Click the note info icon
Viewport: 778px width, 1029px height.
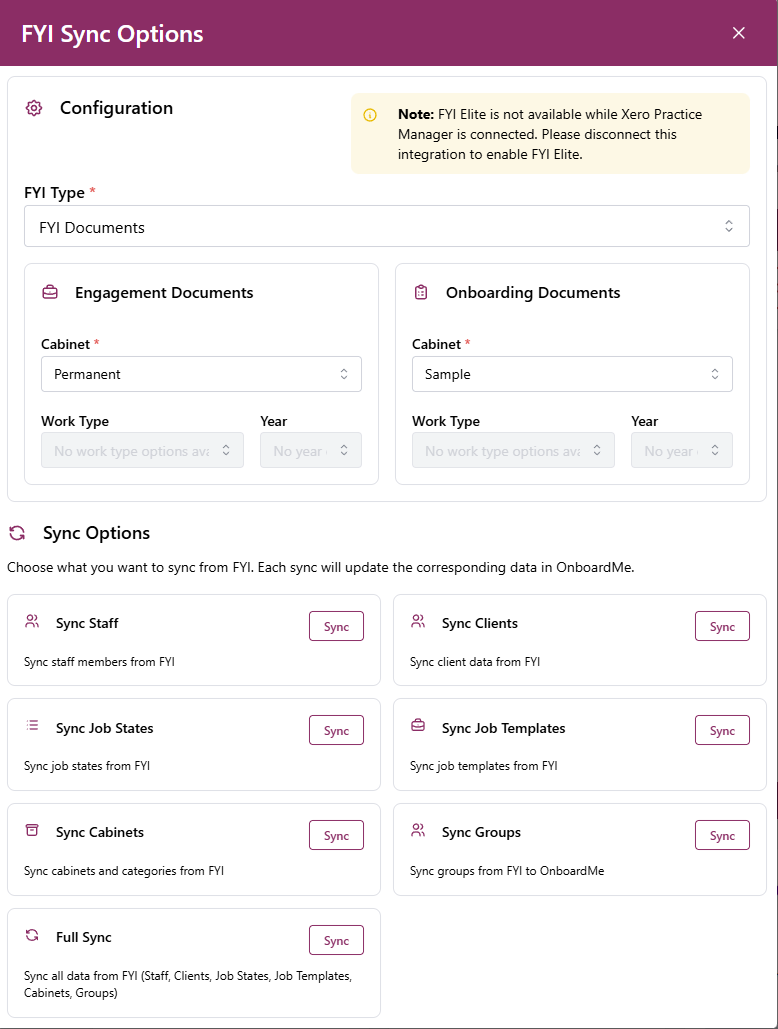point(370,115)
